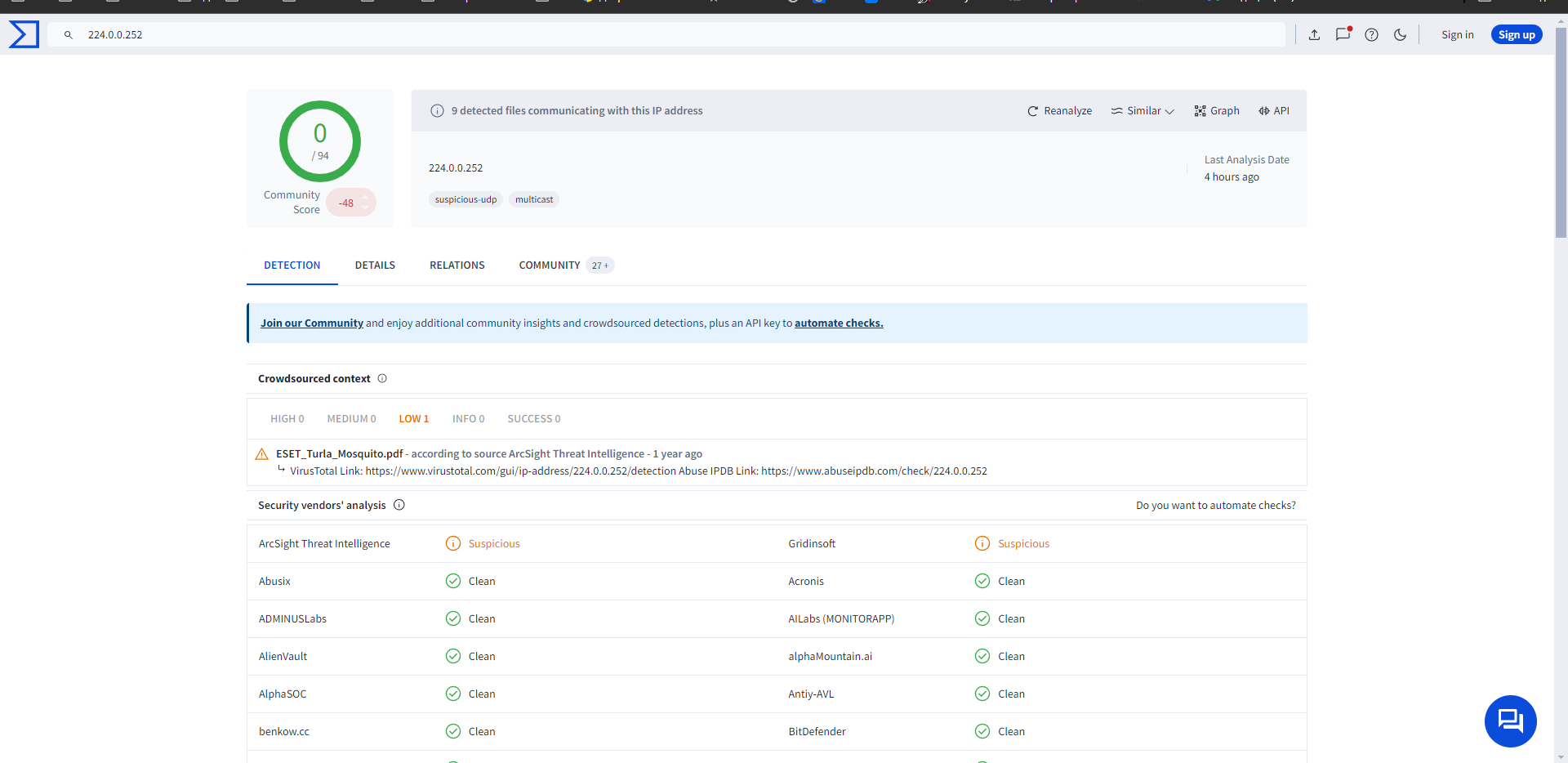
Task: Switch to the COMMUNITY tab
Action: [x=565, y=265]
